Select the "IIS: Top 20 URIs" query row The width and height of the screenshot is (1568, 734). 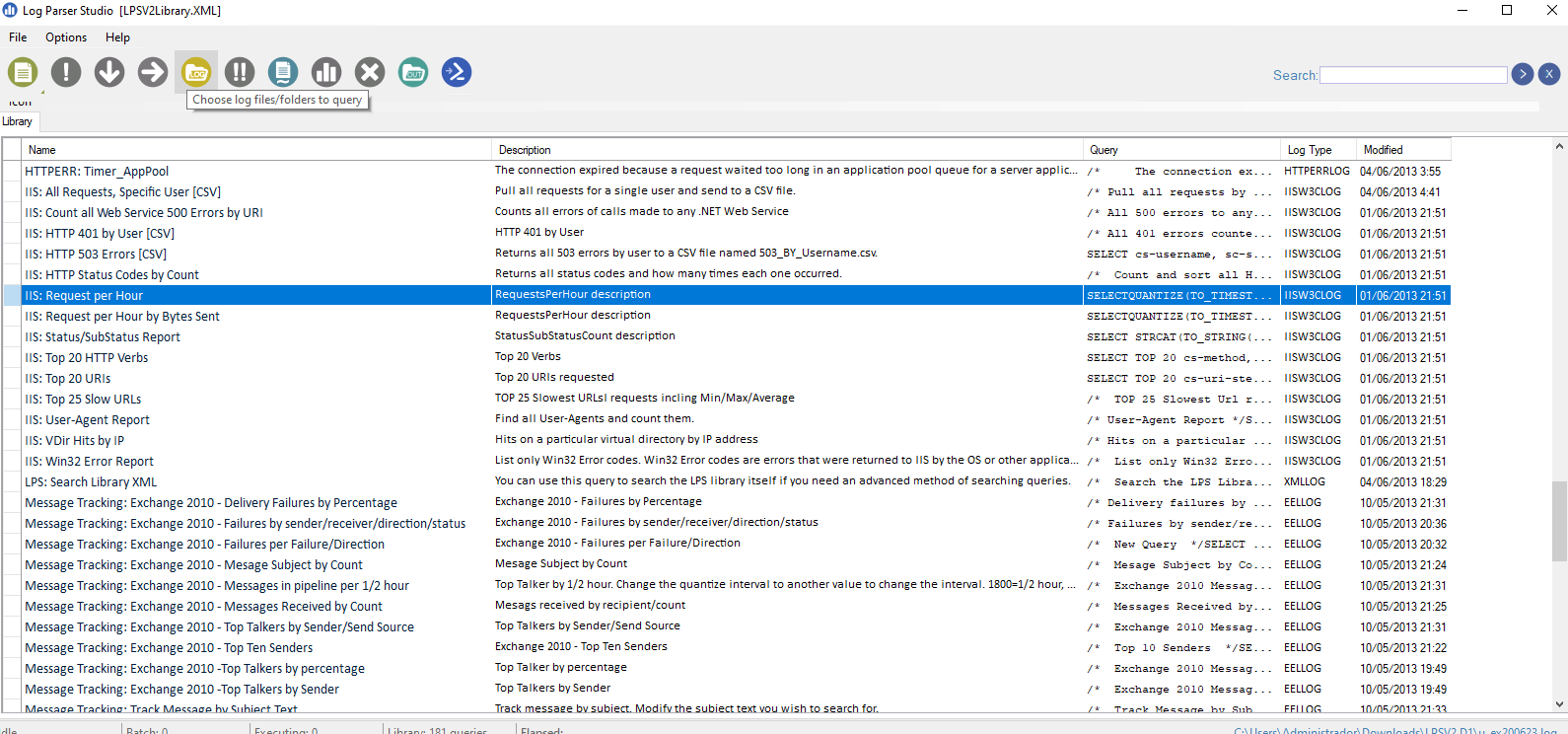click(68, 379)
